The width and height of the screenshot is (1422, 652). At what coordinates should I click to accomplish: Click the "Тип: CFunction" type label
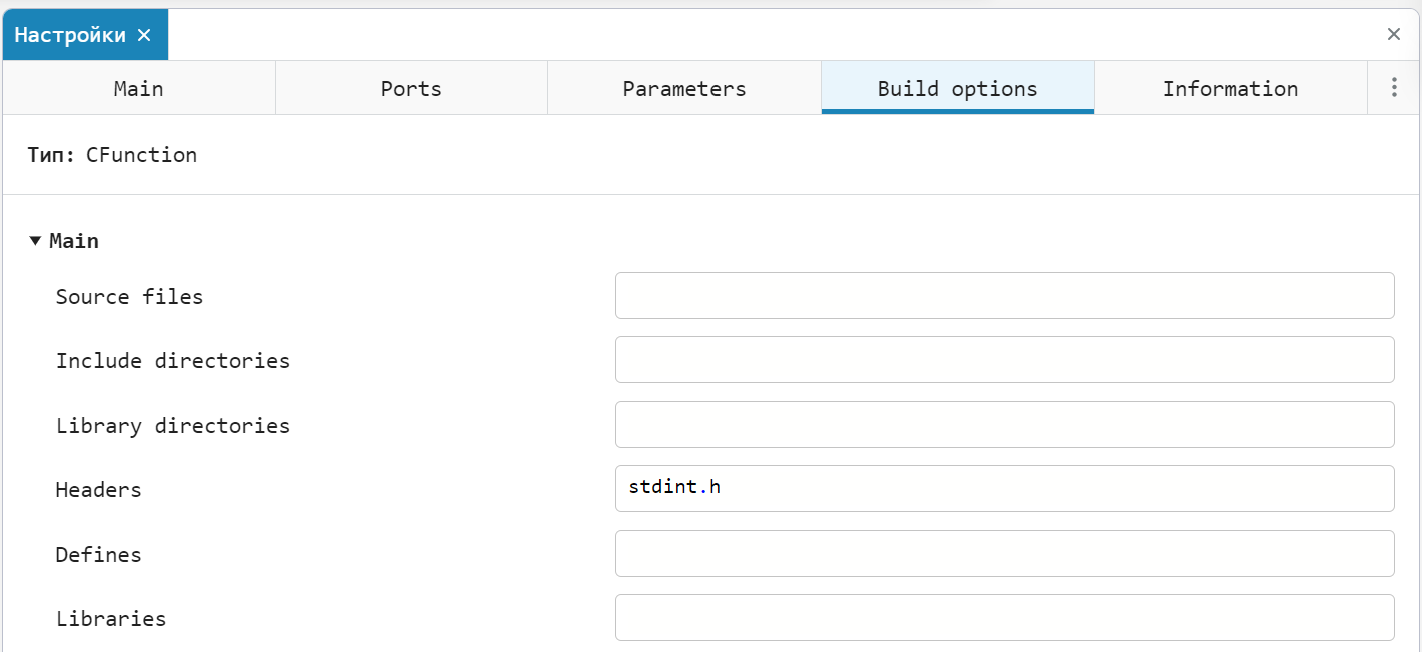point(112,155)
